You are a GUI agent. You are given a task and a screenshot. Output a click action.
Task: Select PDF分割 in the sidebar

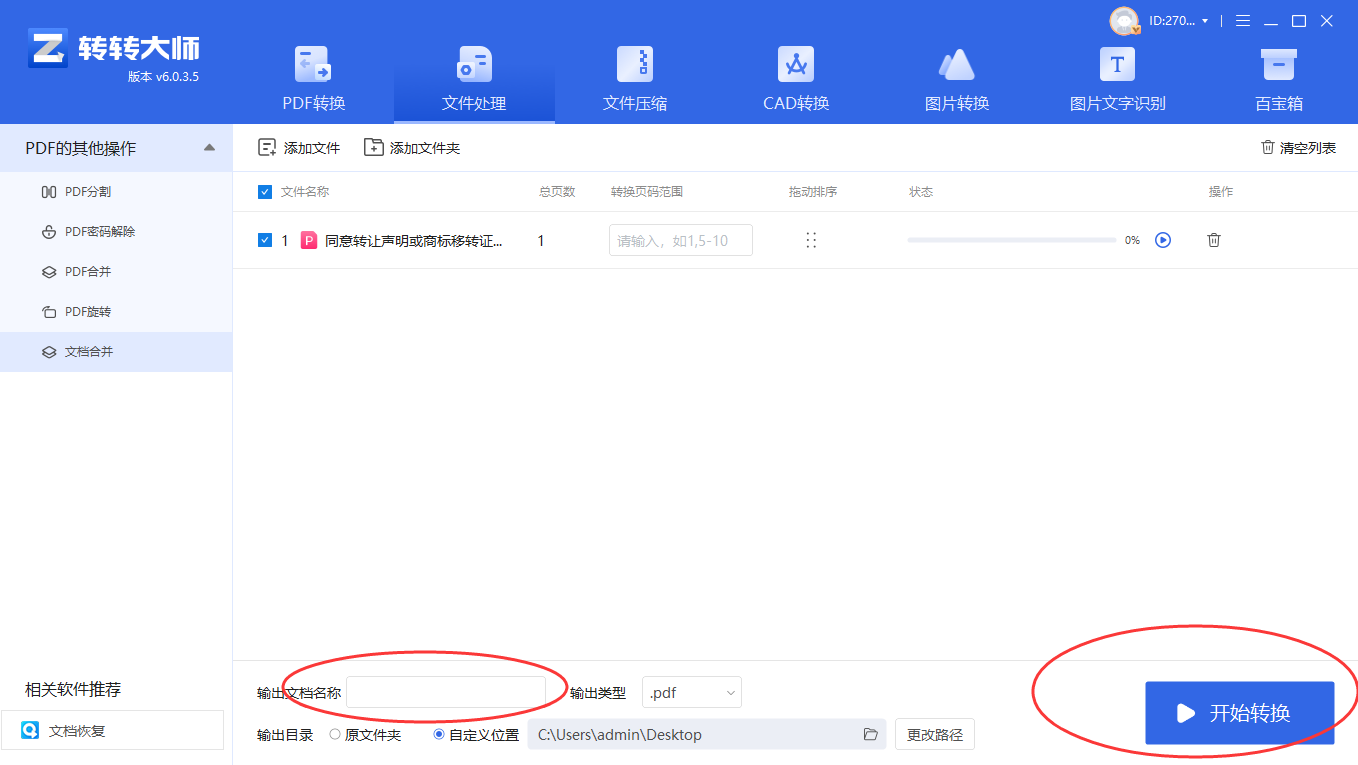click(116, 192)
